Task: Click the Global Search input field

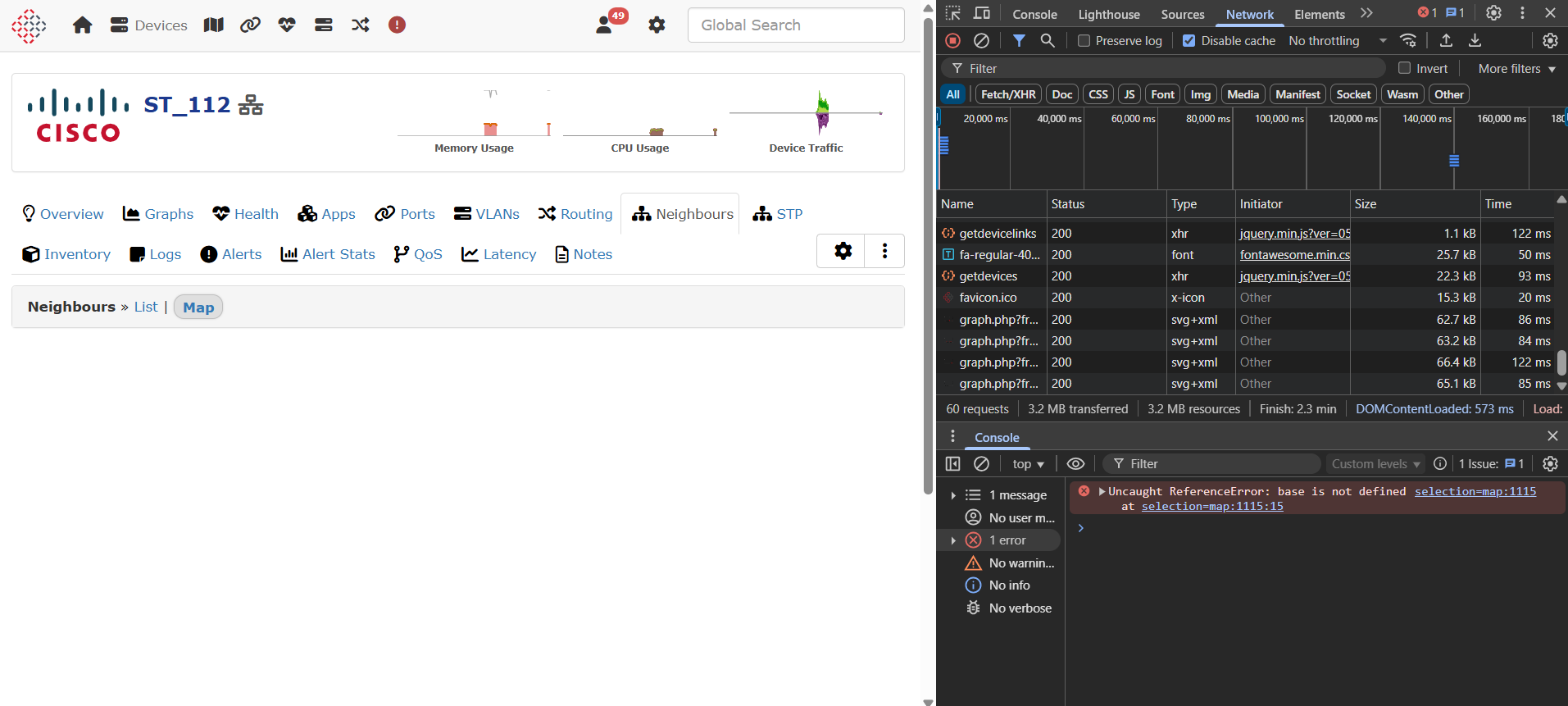Action: point(795,25)
